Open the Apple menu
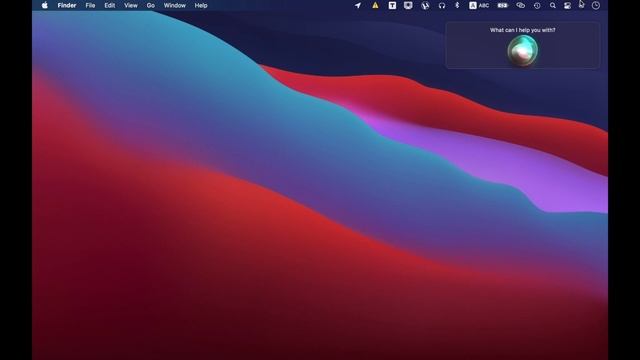 tap(45, 5)
